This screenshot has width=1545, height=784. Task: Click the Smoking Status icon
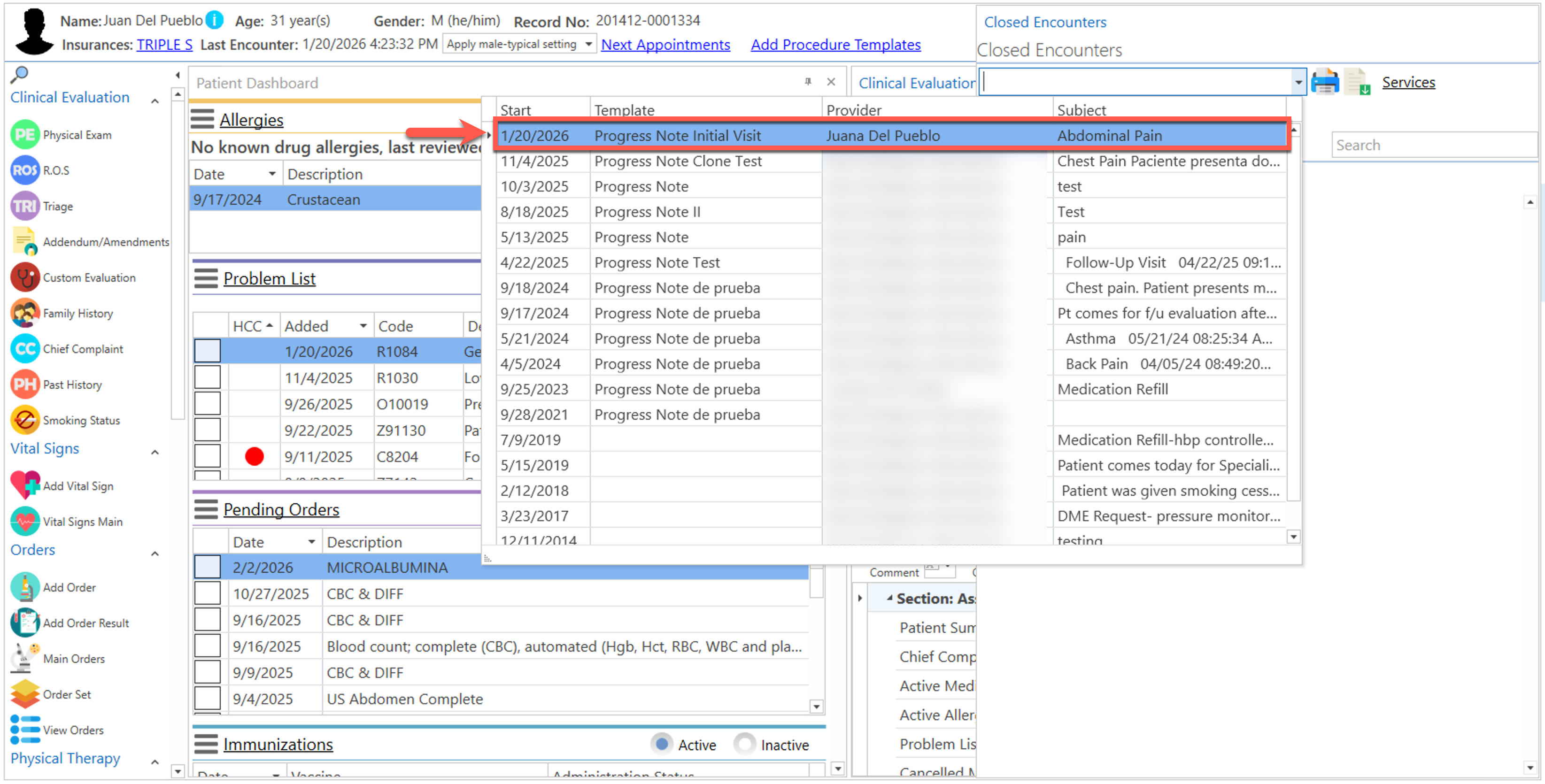click(x=24, y=421)
